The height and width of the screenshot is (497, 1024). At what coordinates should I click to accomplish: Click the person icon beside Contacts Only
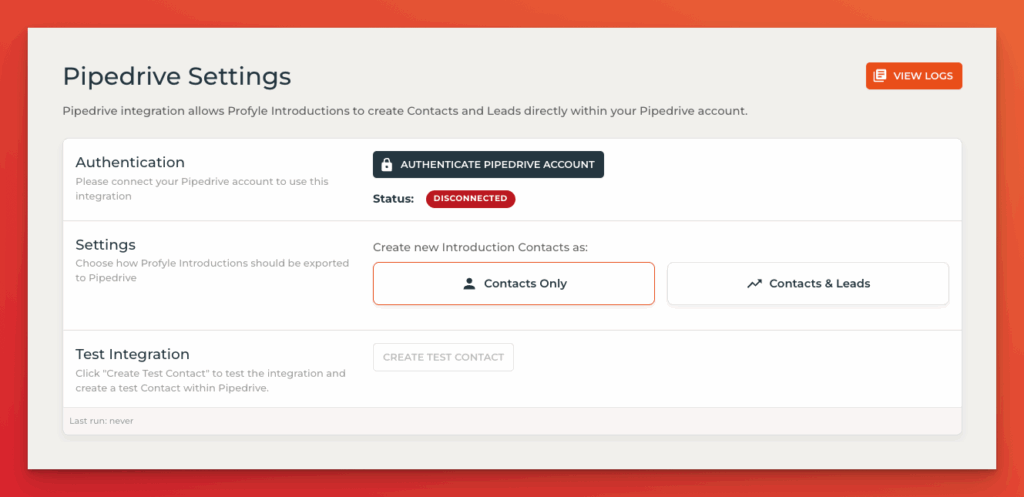pos(469,283)
